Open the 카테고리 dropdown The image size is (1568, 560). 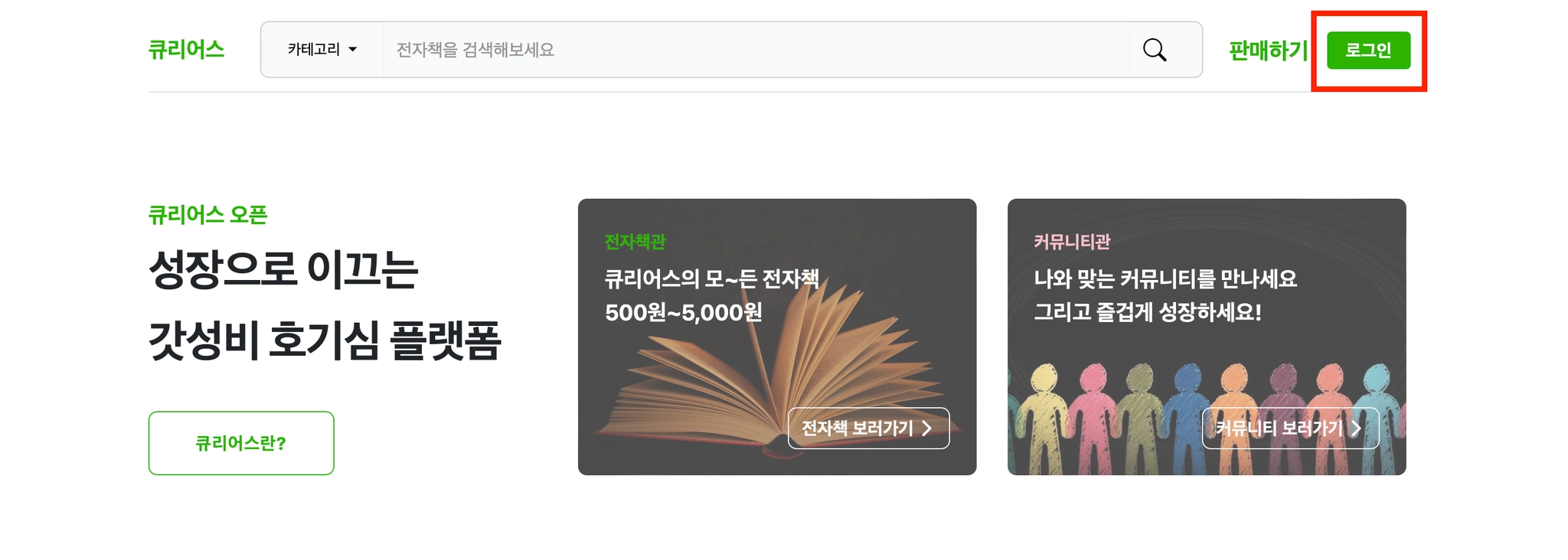[322, 50]
